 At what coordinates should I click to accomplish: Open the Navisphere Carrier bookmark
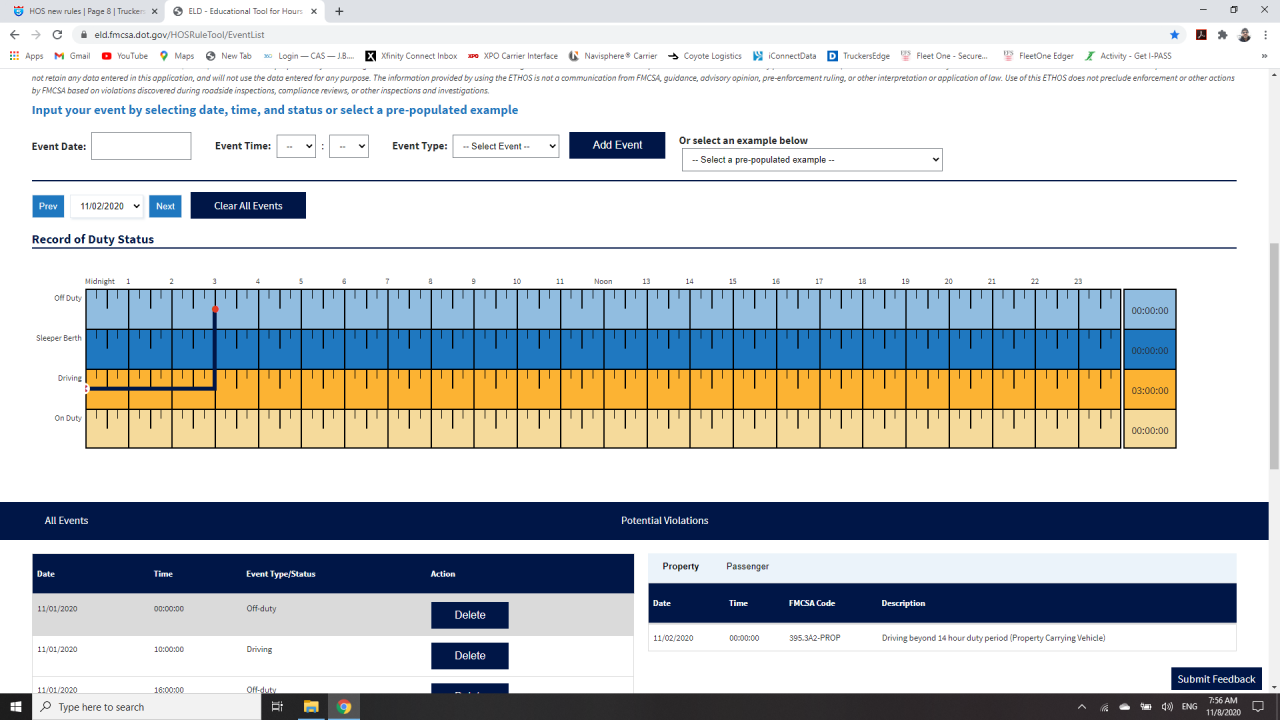tap(613, 56)
